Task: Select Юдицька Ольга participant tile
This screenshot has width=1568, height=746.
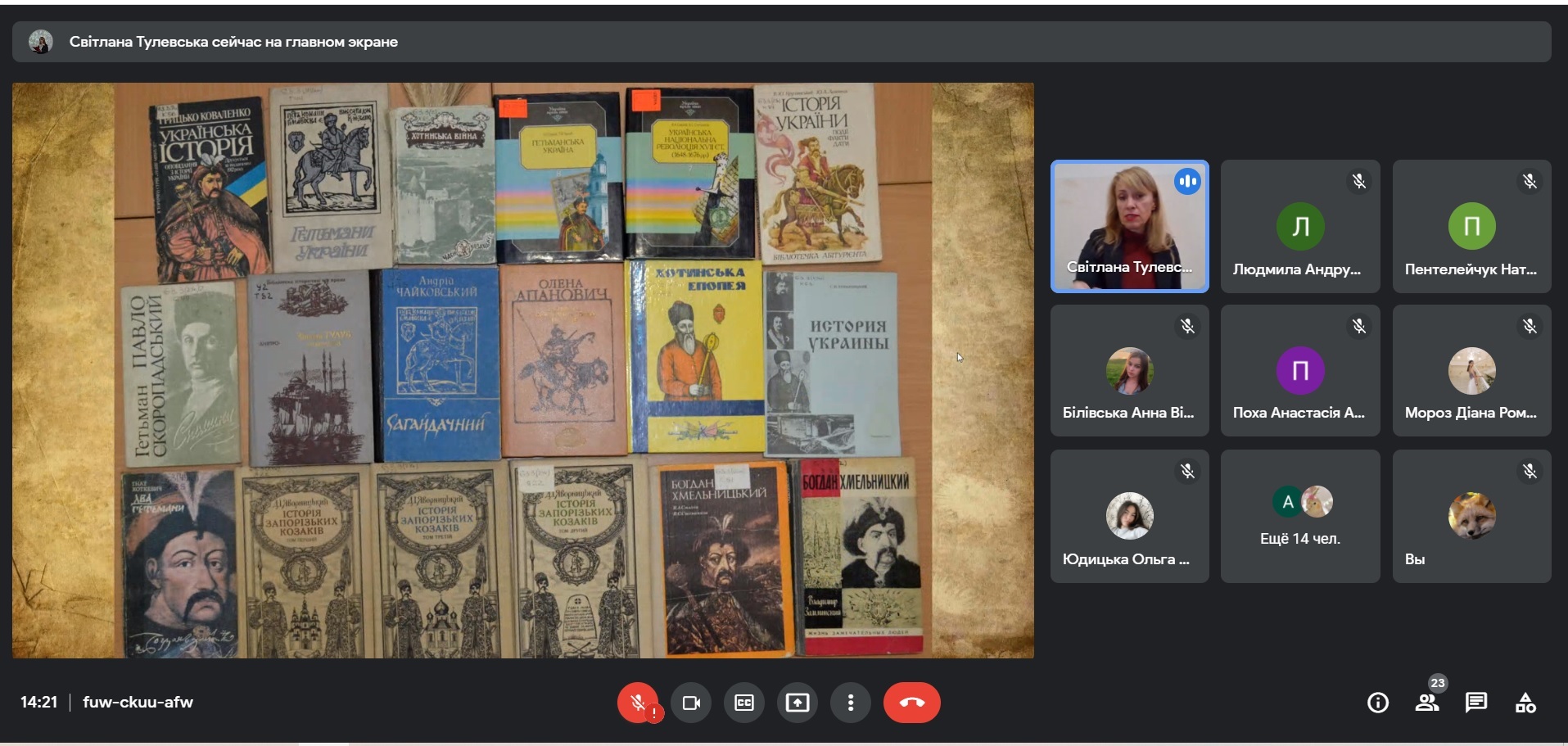Action: (1130, 516)
